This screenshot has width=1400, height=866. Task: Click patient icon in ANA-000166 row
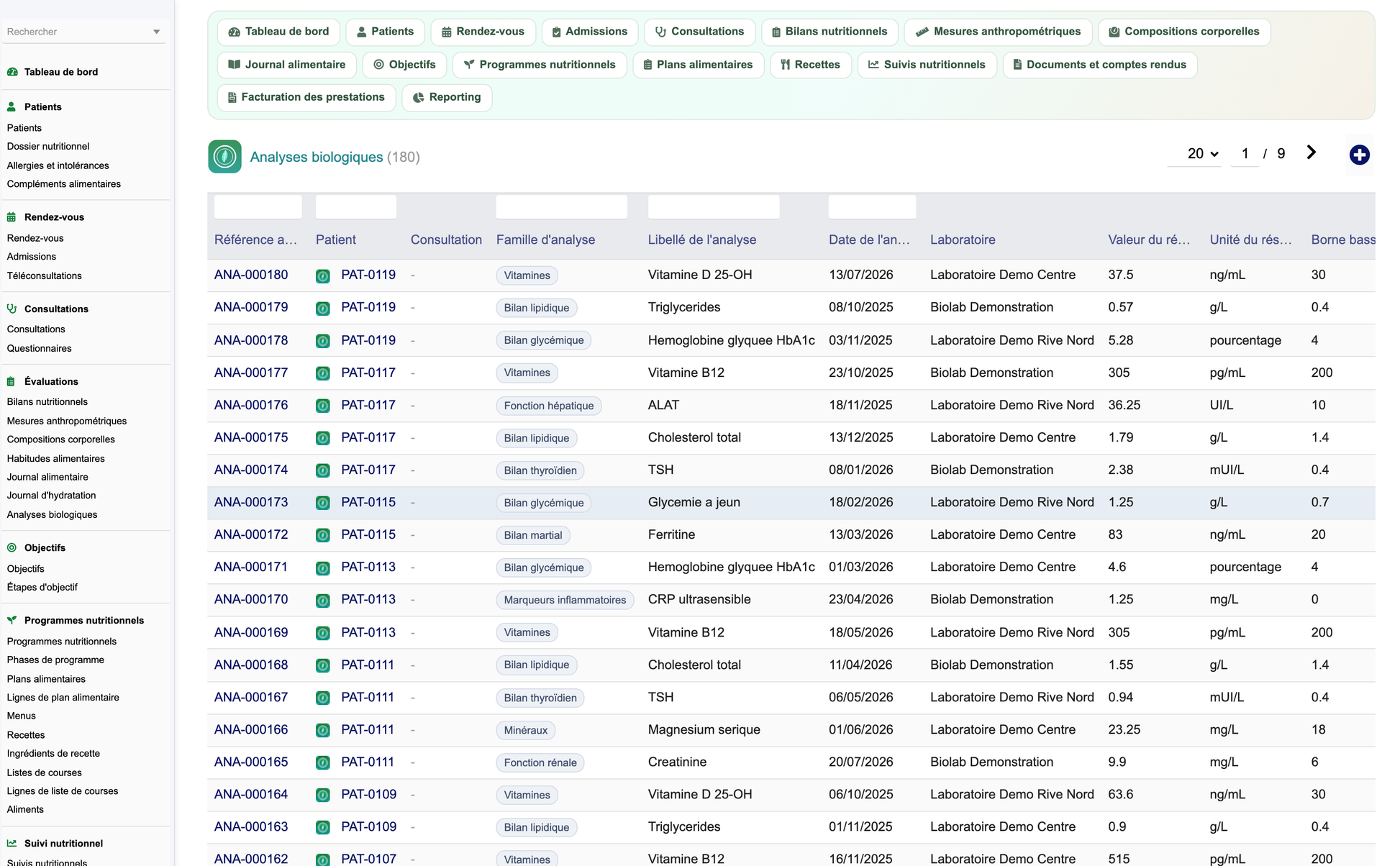323,730
